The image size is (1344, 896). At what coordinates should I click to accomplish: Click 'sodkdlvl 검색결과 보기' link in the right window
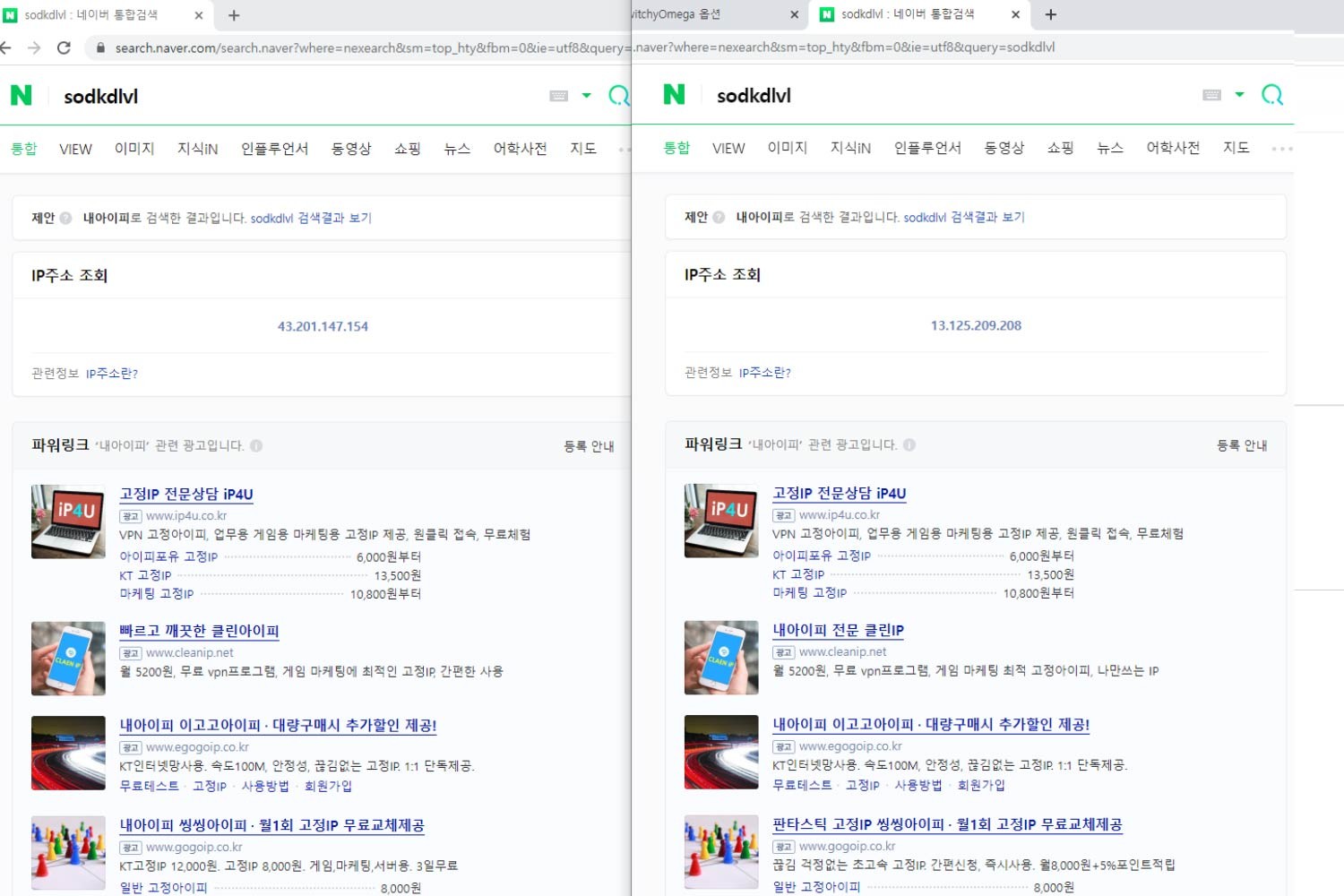(x=964, y=217)
